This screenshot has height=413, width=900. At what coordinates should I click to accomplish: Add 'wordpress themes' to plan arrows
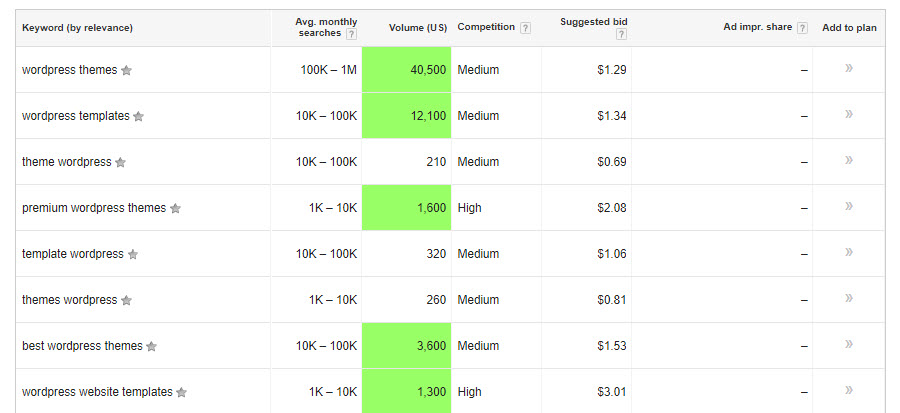849,68
